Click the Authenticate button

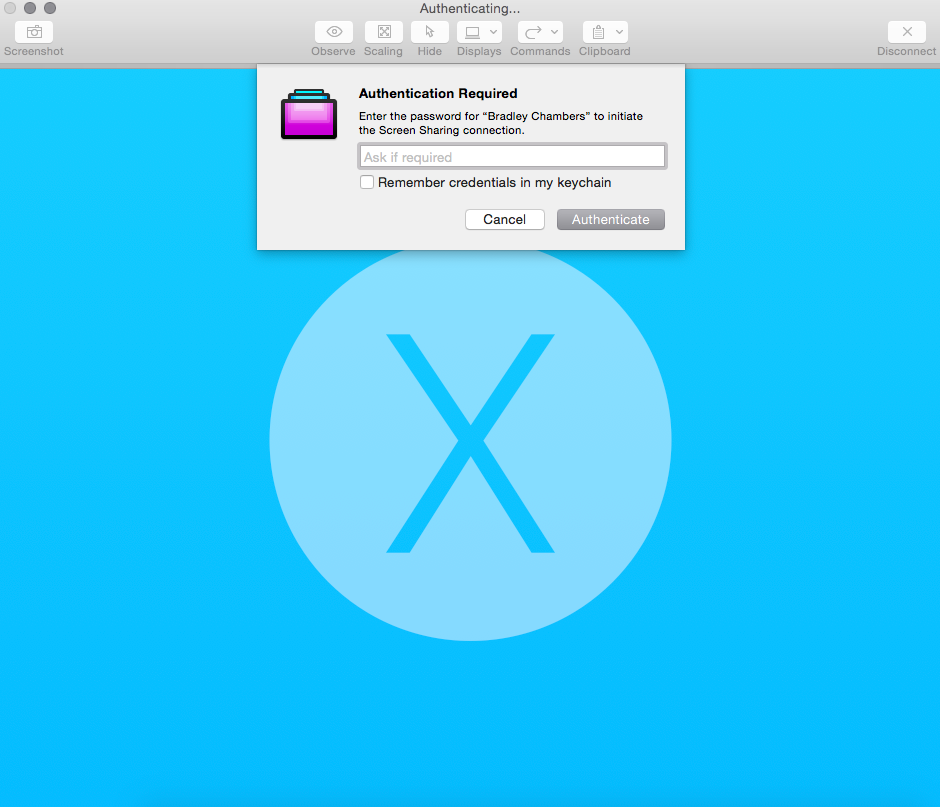611,219
